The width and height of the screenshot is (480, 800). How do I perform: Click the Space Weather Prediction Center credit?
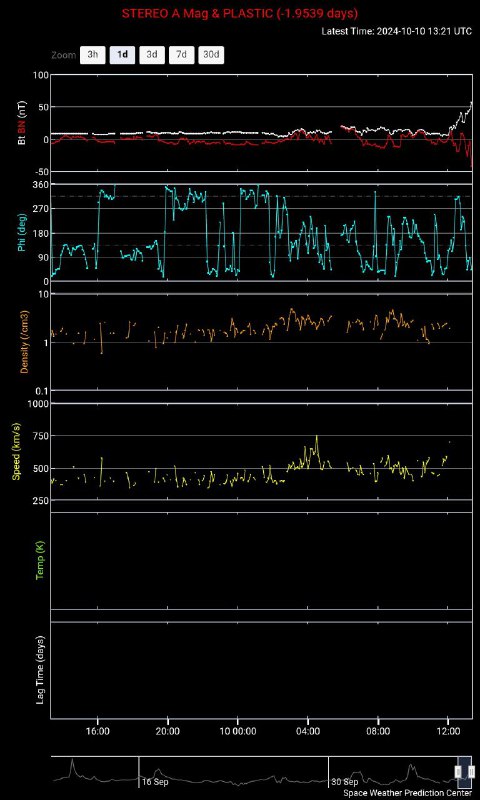tap(407, 793)
